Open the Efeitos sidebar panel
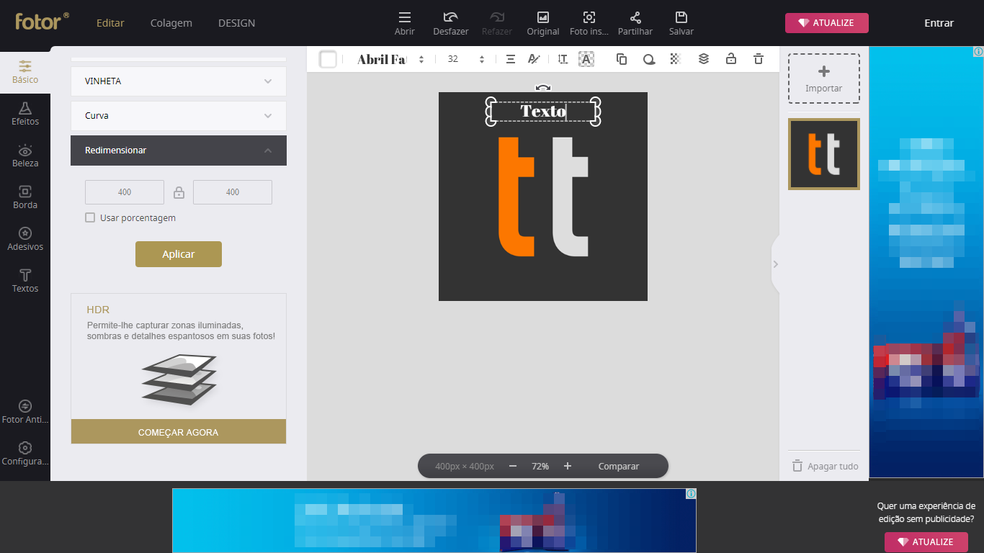The width and height of the screenshot is (984, 553). [25, 114]
